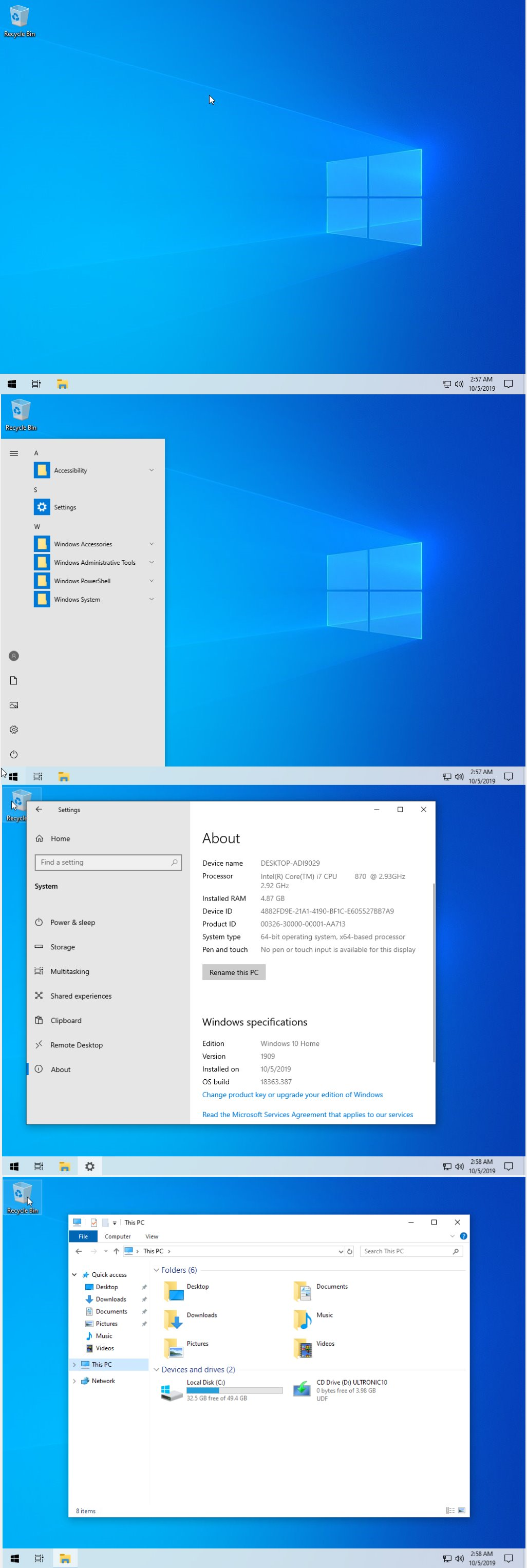Click the Settings gear icon on the taskbar

point(89,1167)
